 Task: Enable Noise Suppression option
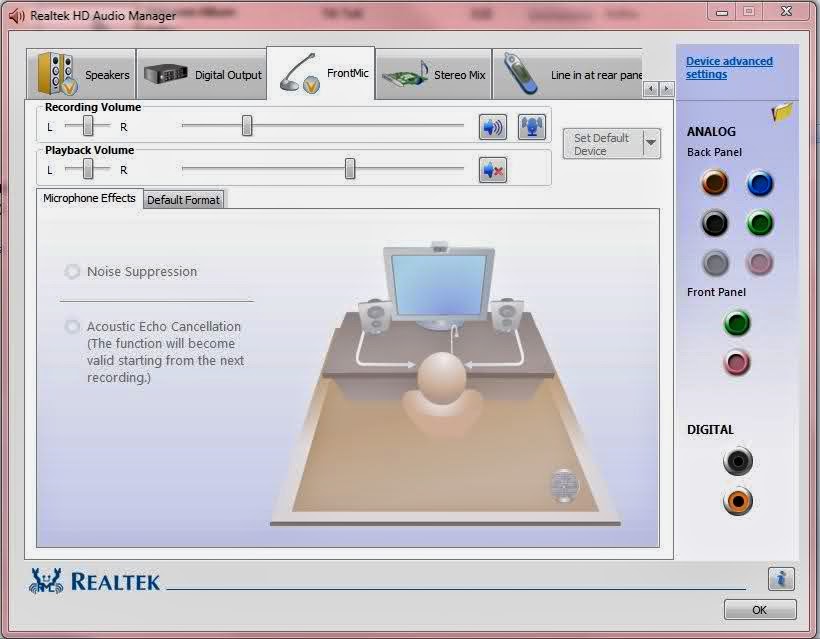click(x=72, y=271)
